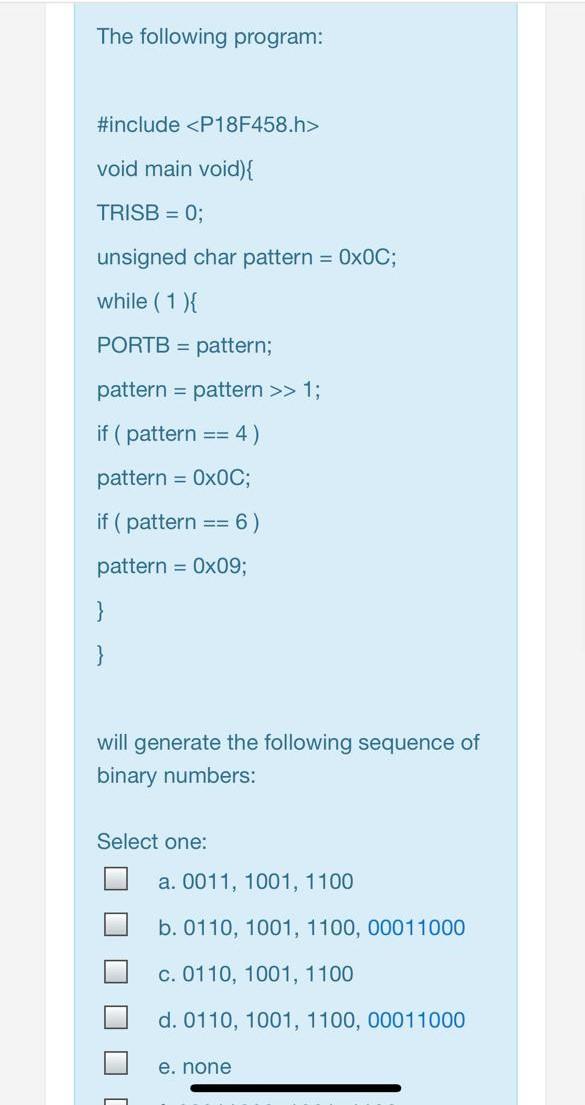Check the checkbox for option d
The height and width of the screenshot is (1105, 585).
[x=115, y=1017]
